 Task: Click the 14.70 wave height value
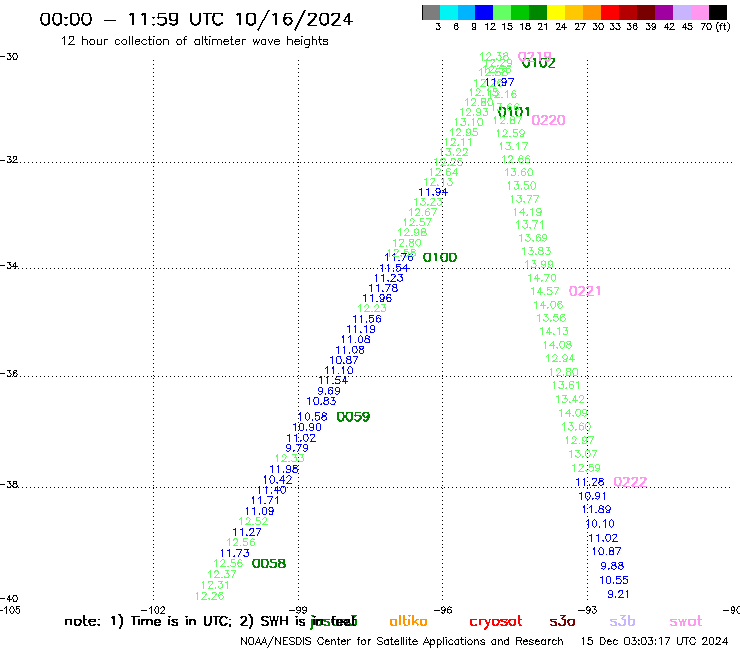coord(542,278)
